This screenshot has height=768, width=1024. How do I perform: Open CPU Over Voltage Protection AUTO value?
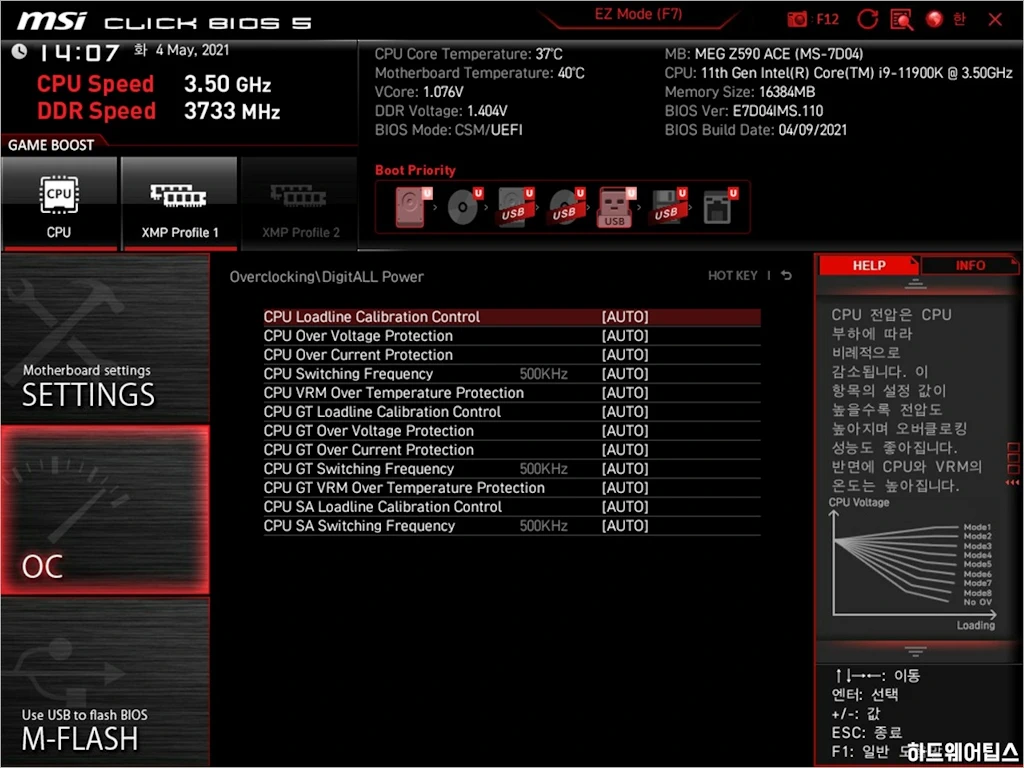tap(625, 336)
